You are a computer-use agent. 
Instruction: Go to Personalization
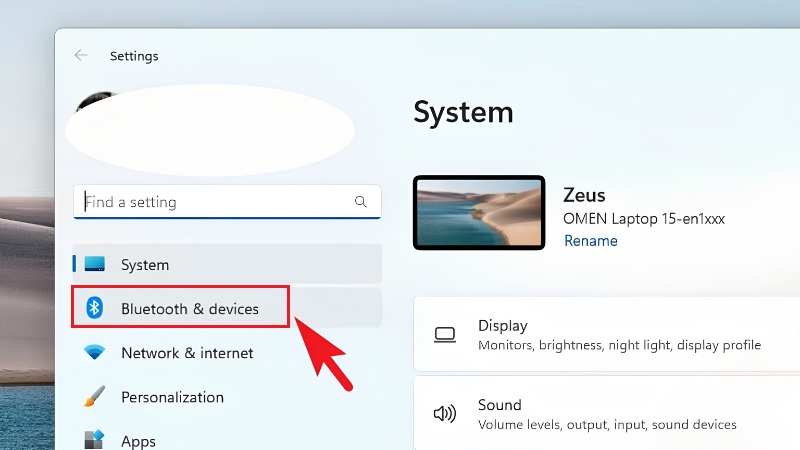point(227,397)
